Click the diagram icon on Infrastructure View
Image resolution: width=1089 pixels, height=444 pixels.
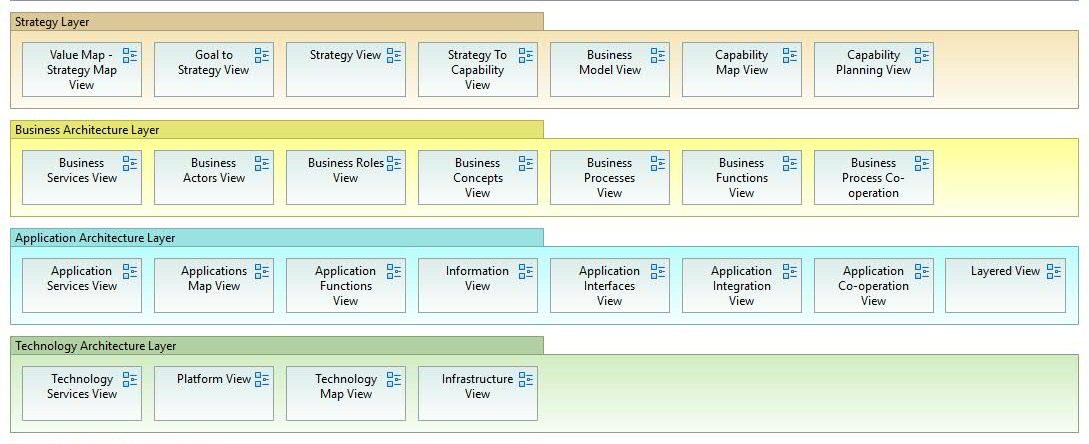(x=526, y=380)
